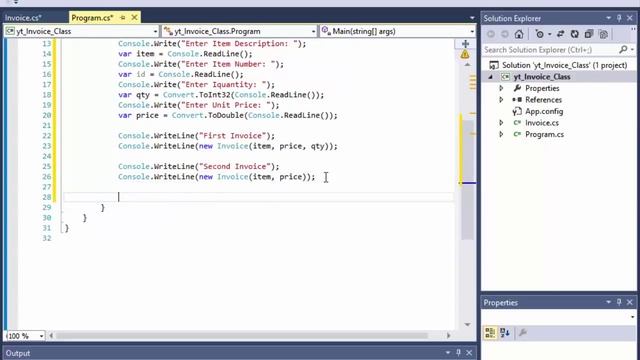Click Solution Explorer's Forward navigation arrow
This screenshot has height=360, width=640.
pyautogui.click(x=505, y=34)
